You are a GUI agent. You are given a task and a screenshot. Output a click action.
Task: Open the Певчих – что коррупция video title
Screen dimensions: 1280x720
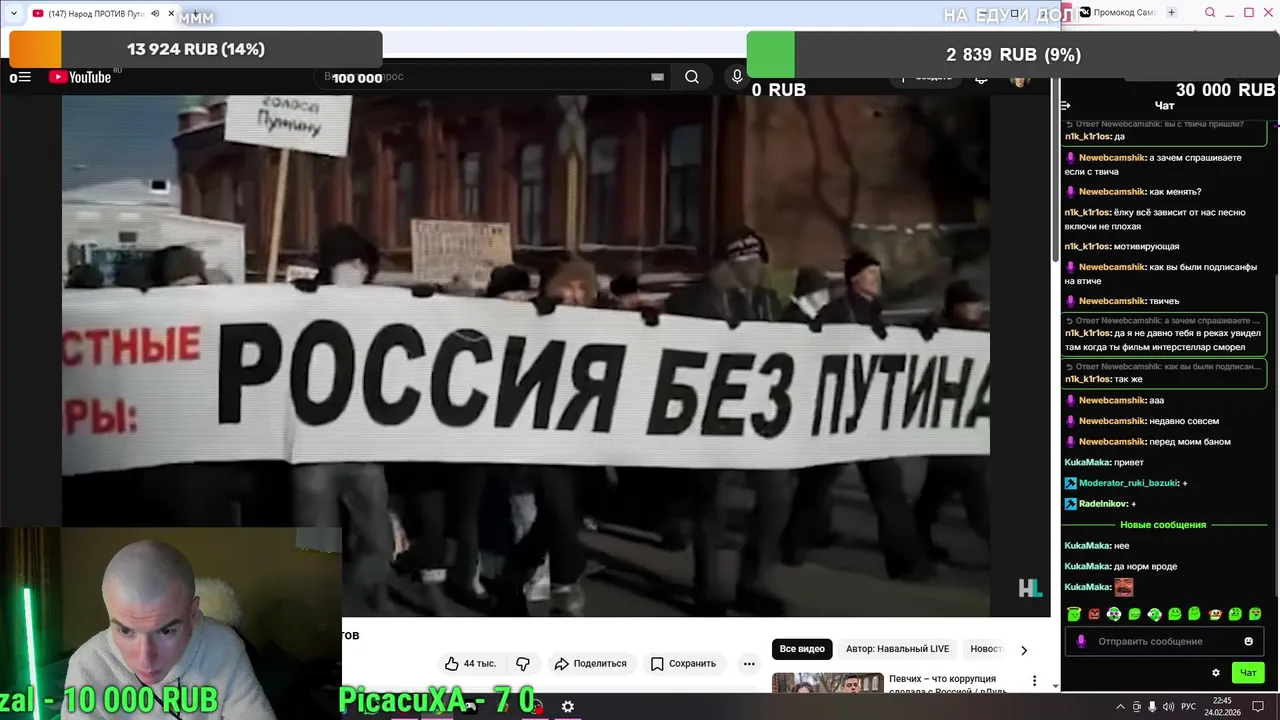947,685
